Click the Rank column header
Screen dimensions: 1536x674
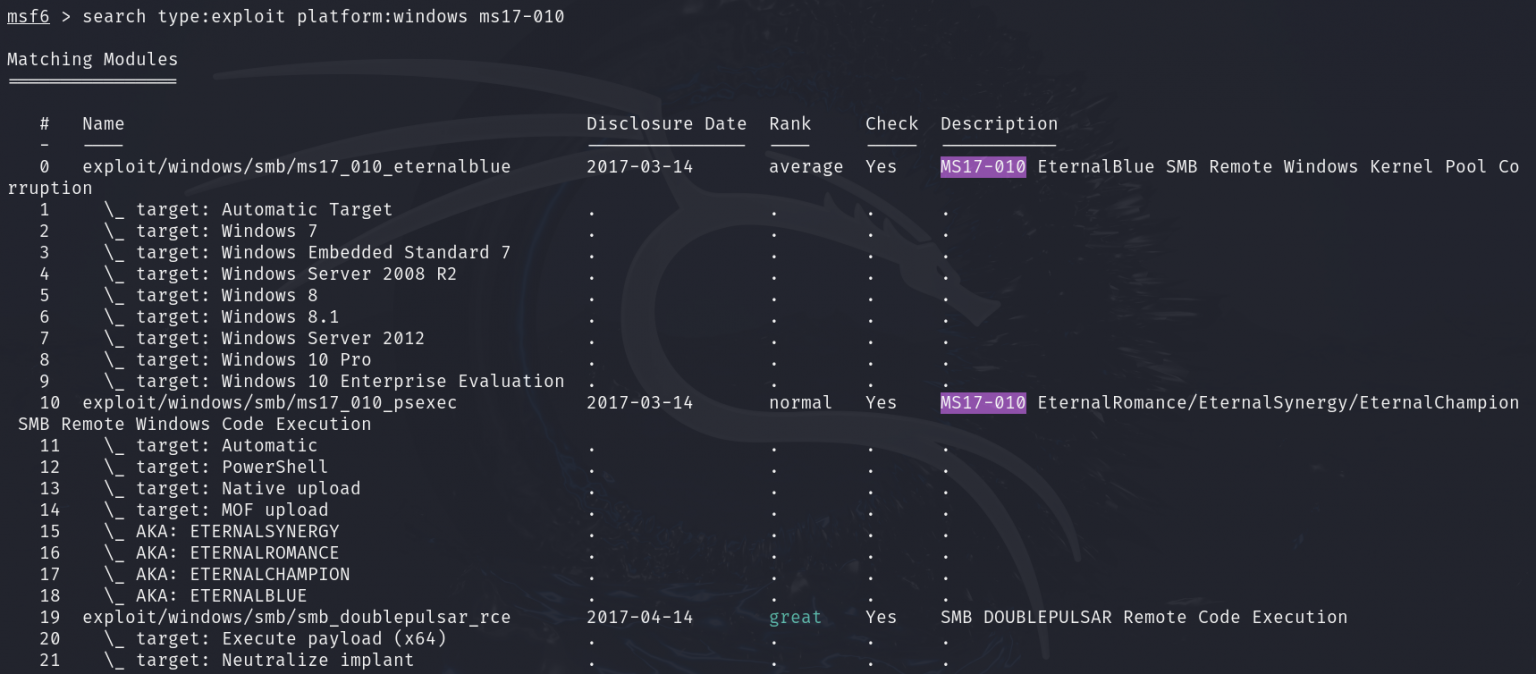[x=790, y=123]
